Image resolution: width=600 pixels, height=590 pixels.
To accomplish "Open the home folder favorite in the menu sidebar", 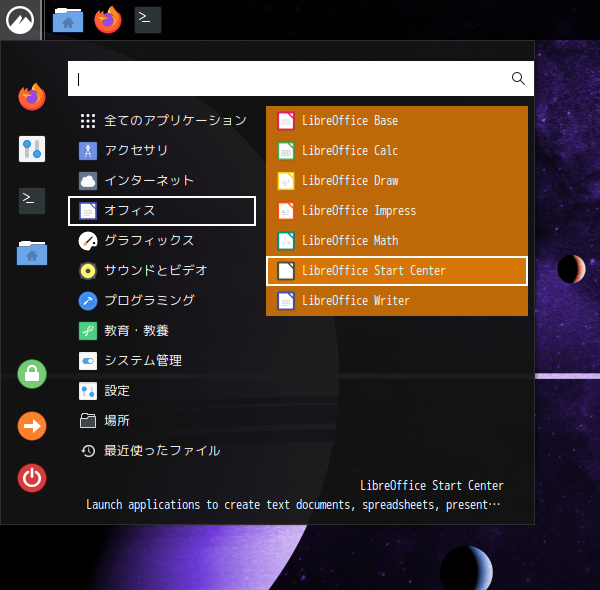I will point(32,253).
